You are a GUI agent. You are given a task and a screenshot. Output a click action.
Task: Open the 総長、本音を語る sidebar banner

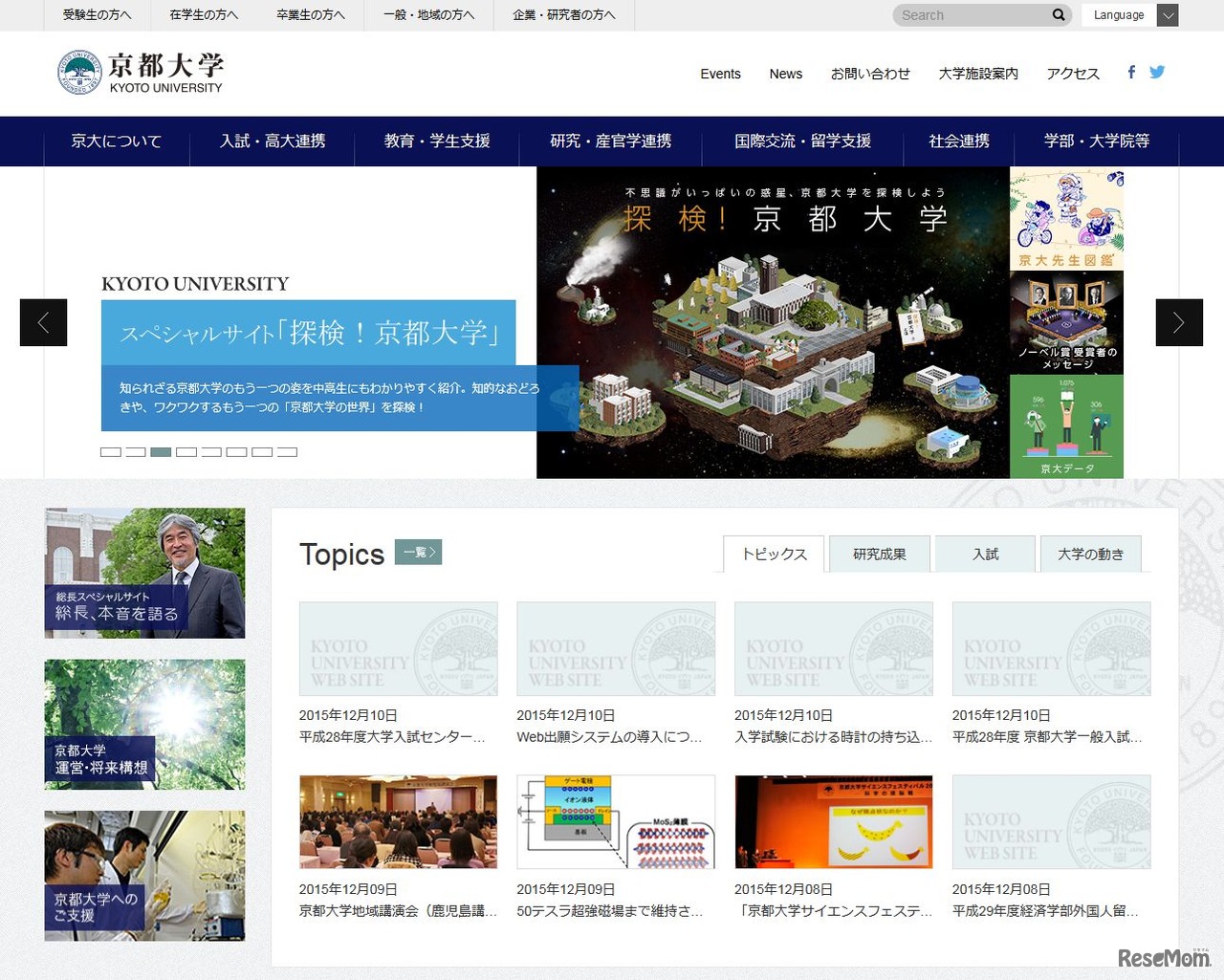(144, 572)
